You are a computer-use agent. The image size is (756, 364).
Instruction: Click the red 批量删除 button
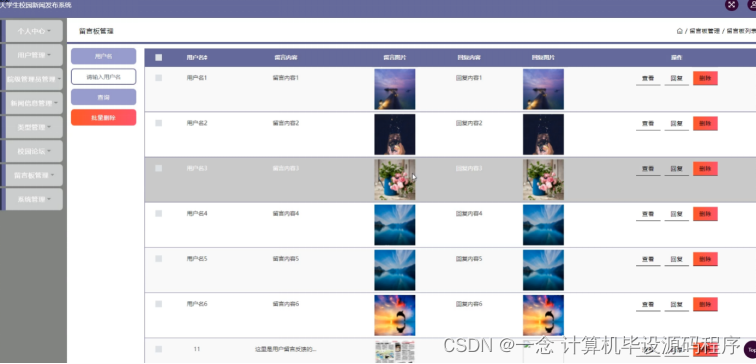[104, 117]
